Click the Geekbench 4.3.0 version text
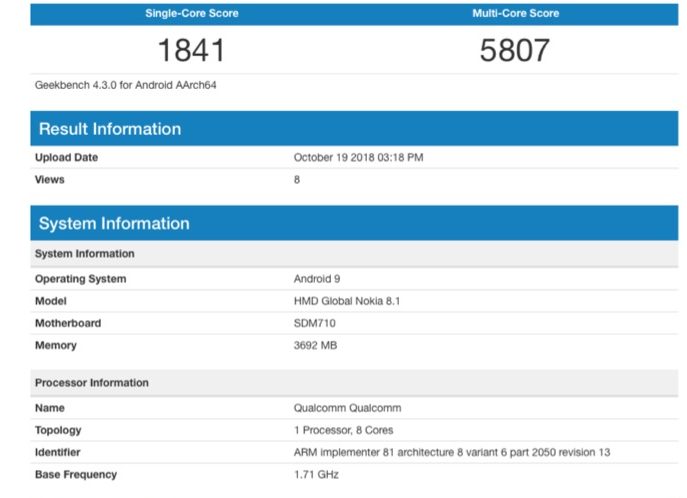This screenshot has height=498, width=687. 126,85
